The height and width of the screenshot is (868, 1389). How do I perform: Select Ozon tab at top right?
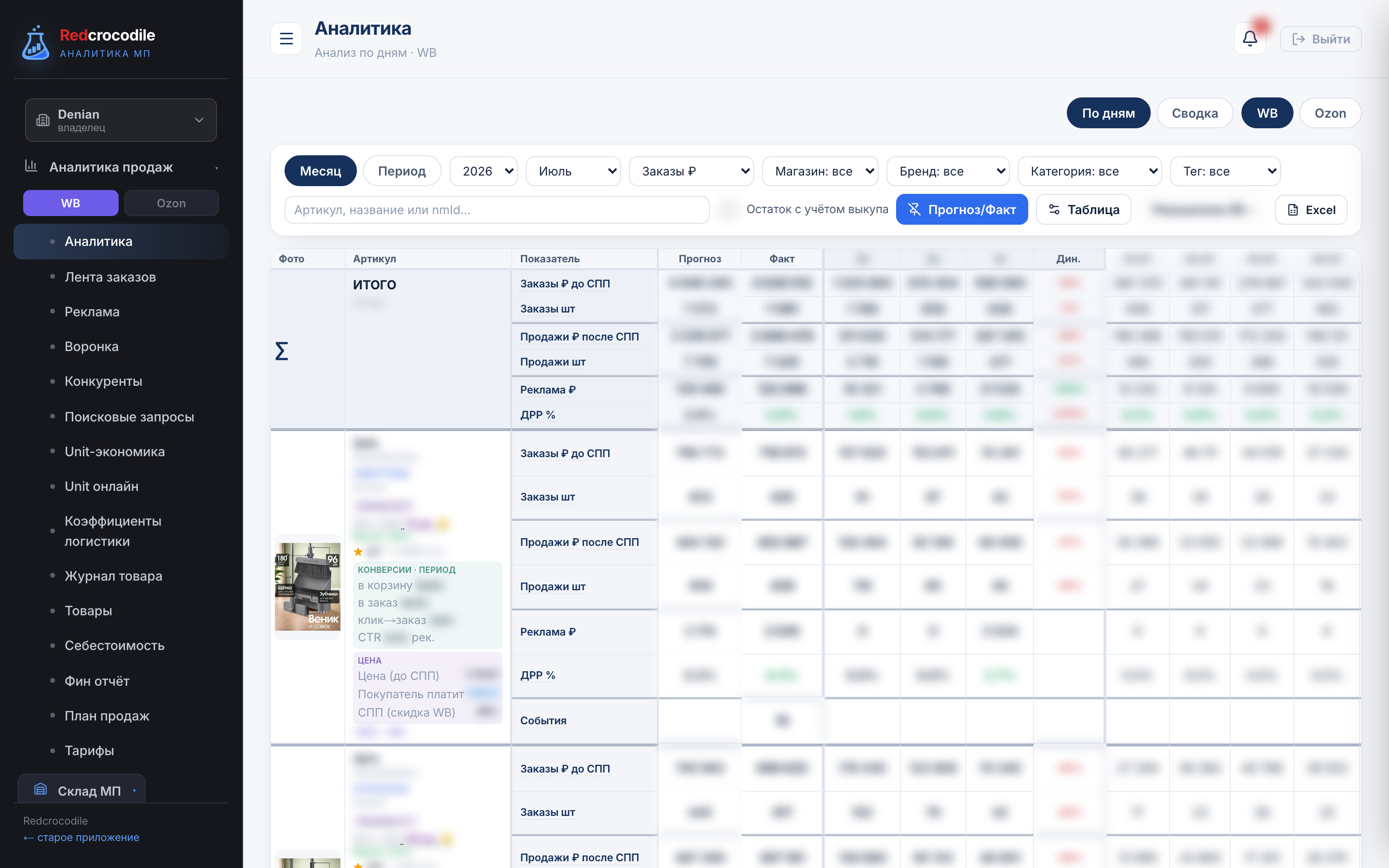coord(1330,113)
